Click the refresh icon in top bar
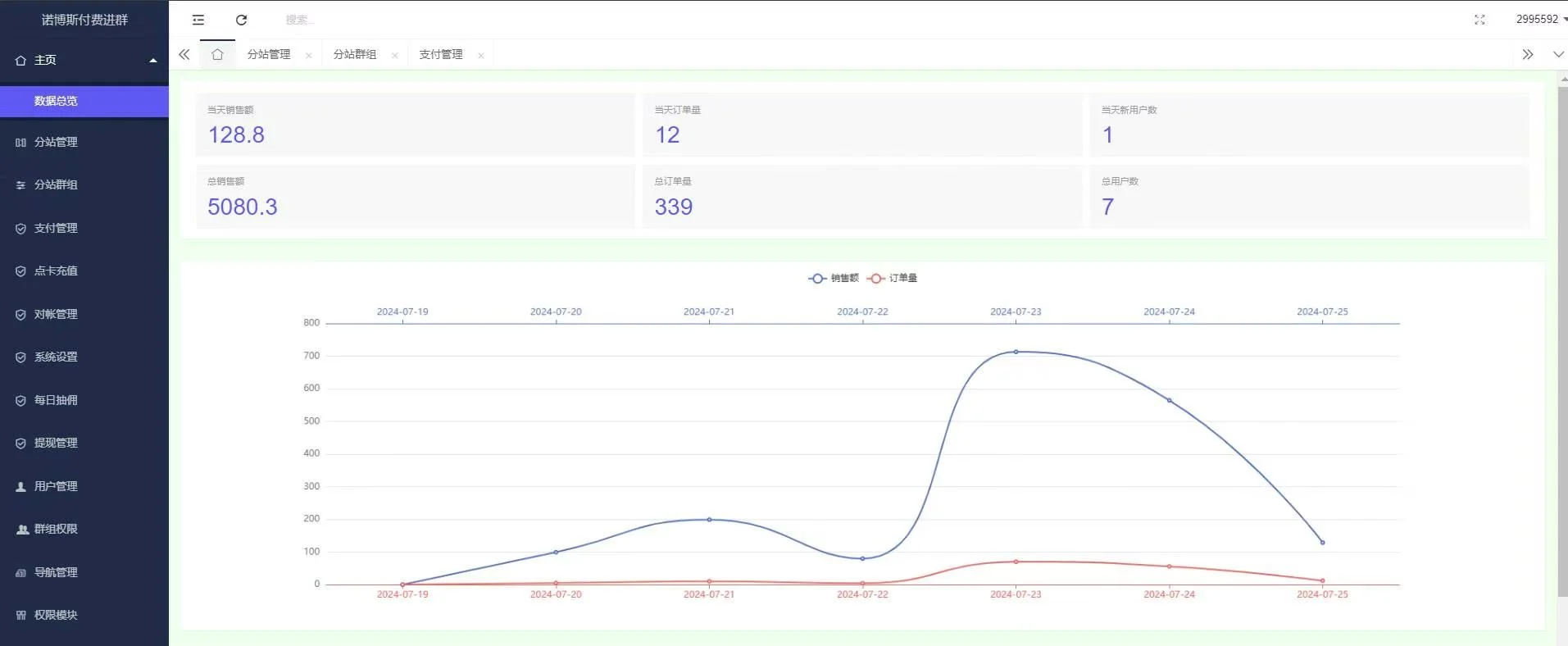Screen dimensions: 1568x646 point(241,20)
